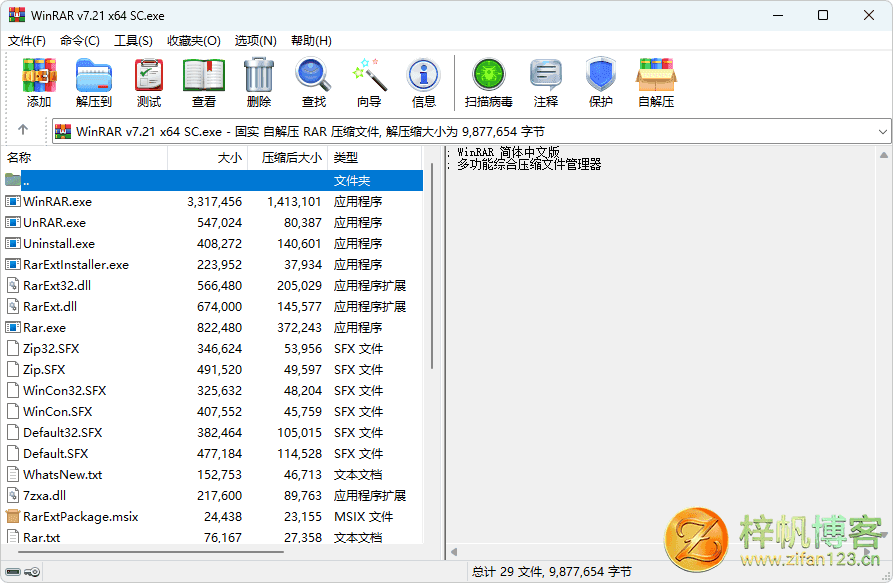Viewport: 893px width, 583px height.
Task: Click the RarExtPackage.msix package icon
Action: (x=13, y=516)
